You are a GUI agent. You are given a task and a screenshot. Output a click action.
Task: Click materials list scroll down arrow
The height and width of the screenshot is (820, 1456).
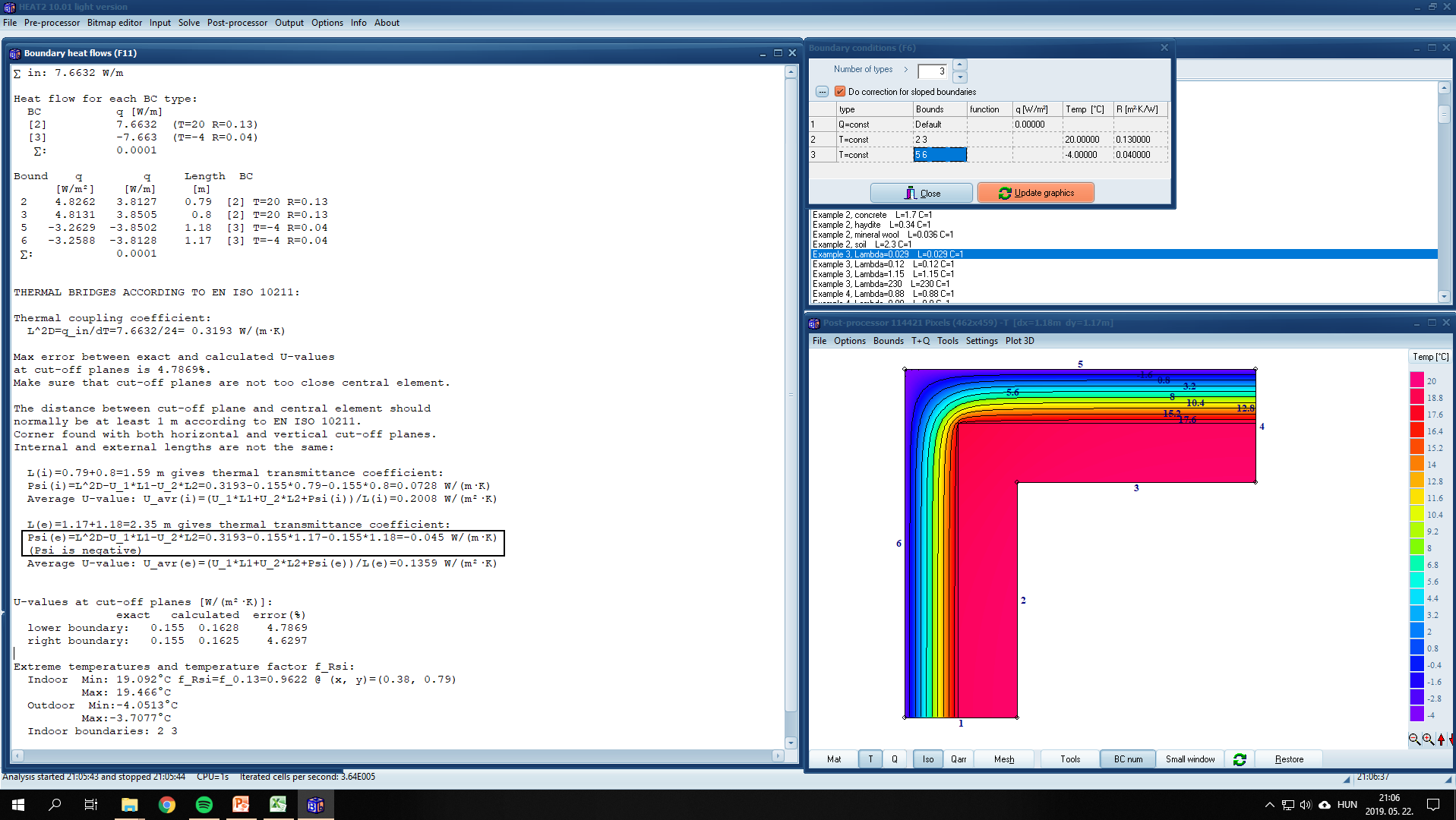click(1444, 297)
